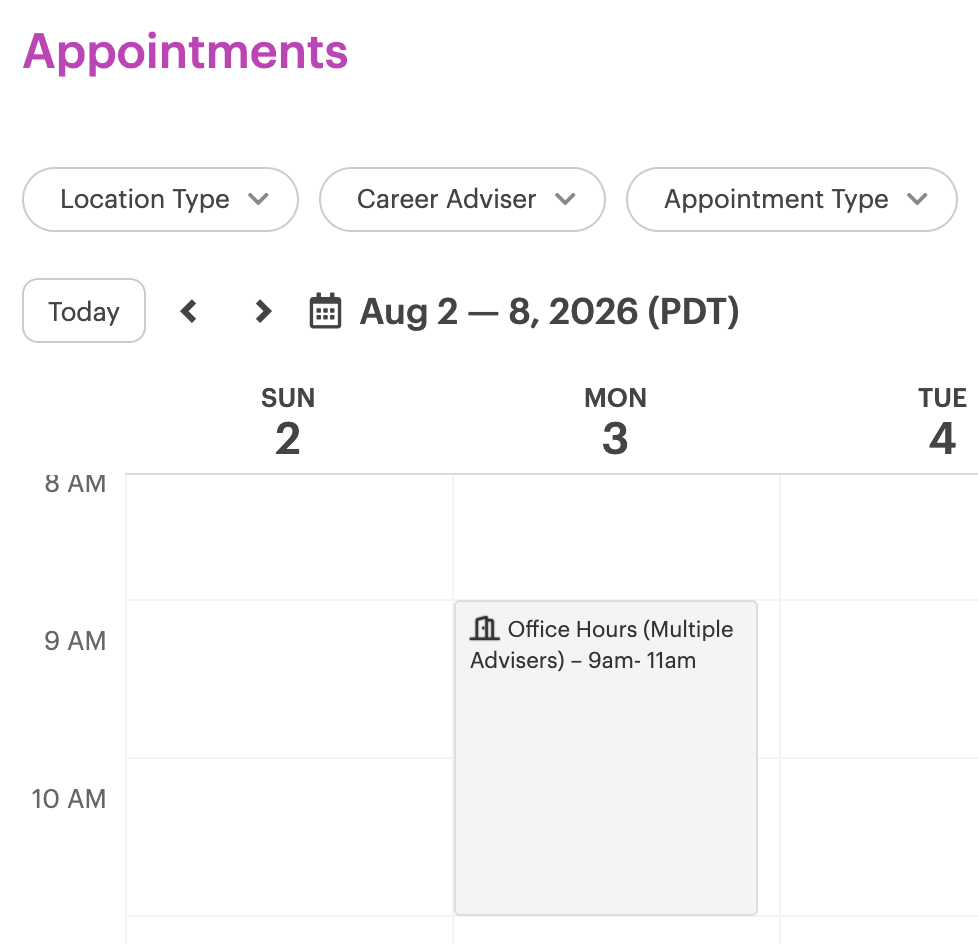Select Tuesday 4 column header
The image size is (978, 944).
coord(942,421)
